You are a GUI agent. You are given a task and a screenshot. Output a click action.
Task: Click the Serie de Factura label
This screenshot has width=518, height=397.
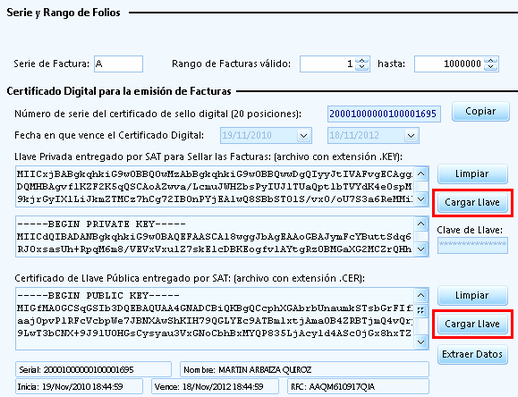point(52,64)
